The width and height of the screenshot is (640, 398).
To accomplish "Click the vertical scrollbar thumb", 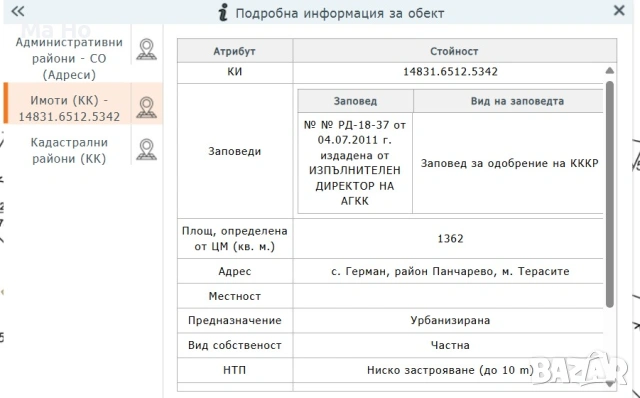I will coord(609,194).
